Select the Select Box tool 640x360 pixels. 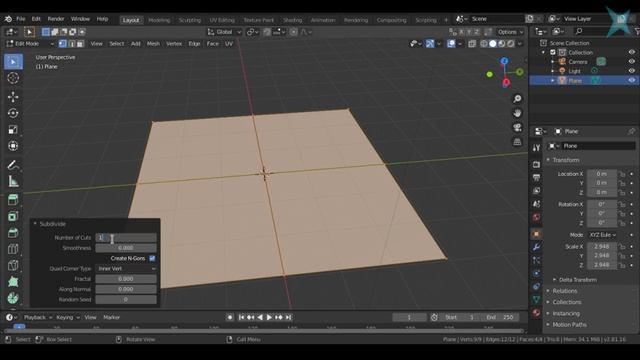click(x=13, y=62)
